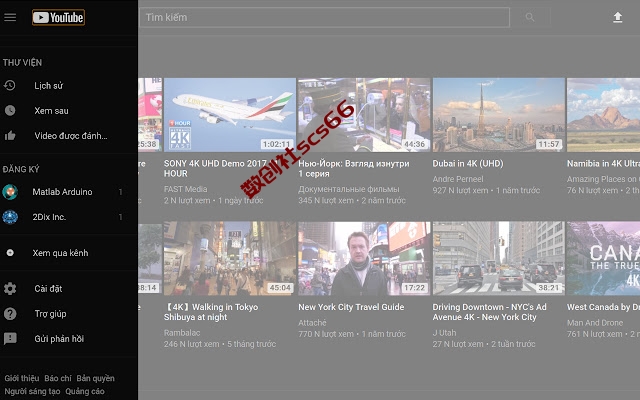
Task: Open the Driving Downtown NYC thumbnail
Action: [499, 258]
